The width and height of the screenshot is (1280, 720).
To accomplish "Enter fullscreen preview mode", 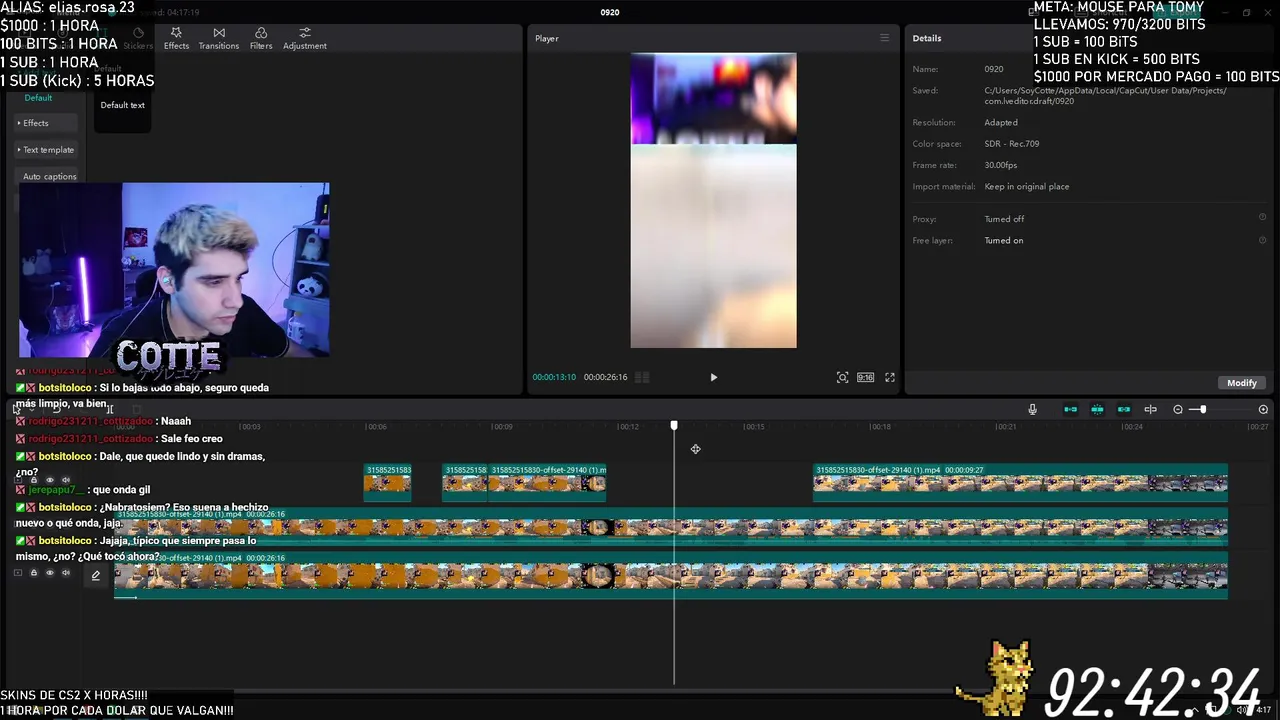I will 890,377.
